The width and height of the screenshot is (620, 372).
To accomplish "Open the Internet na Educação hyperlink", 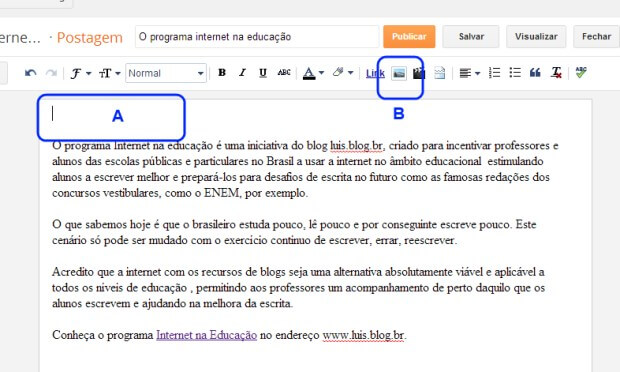I will tap(206, 335).
